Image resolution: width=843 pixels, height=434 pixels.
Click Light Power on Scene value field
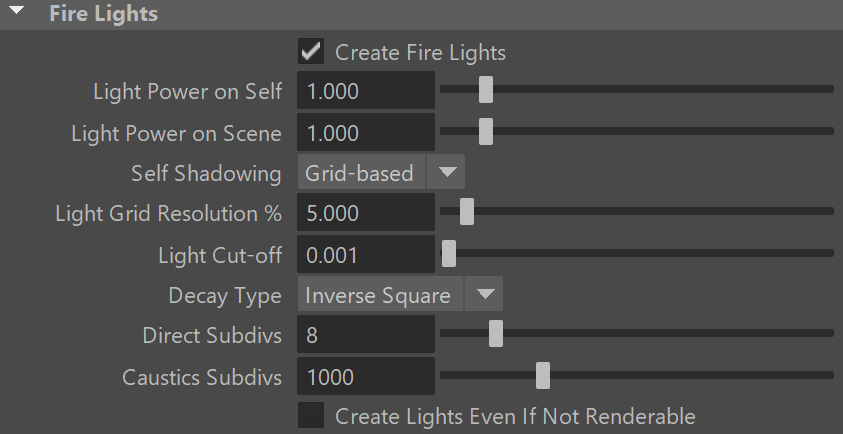click(x=365, y=133)
